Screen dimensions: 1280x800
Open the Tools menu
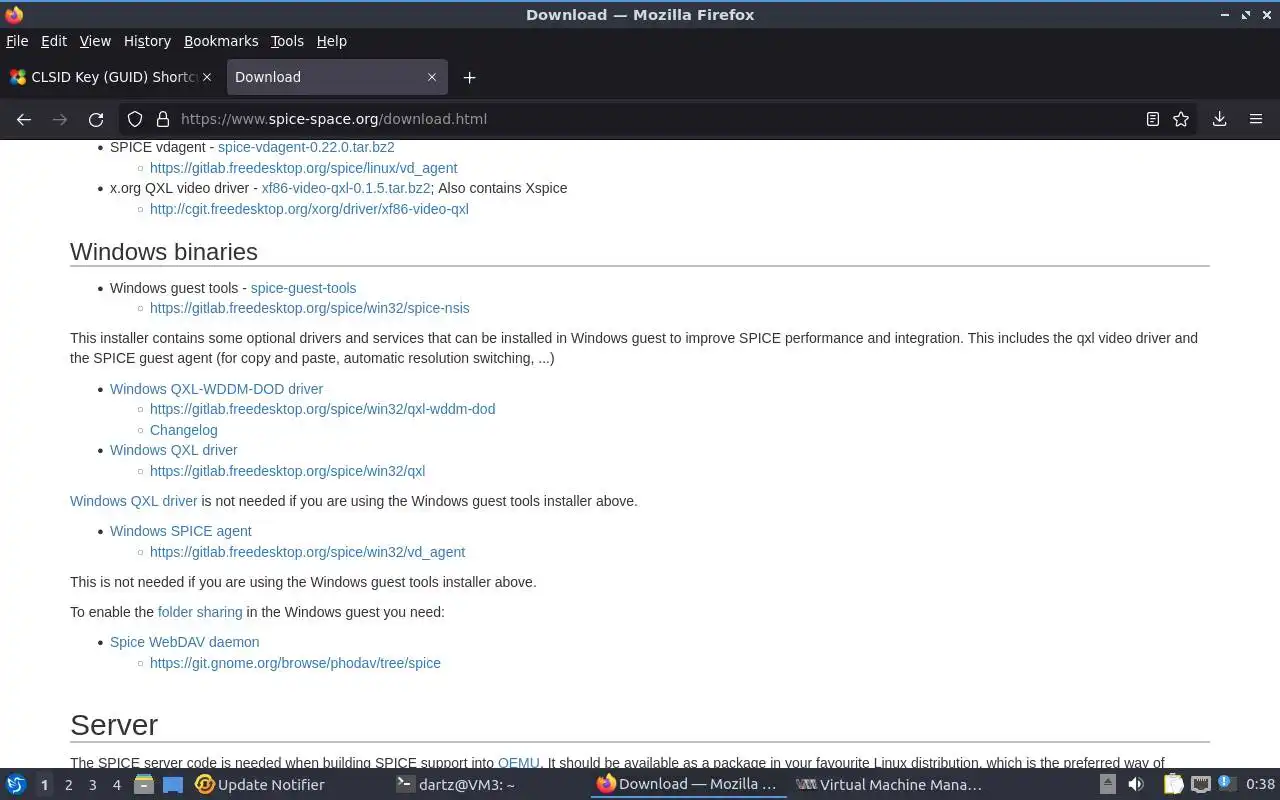point(287,41)
